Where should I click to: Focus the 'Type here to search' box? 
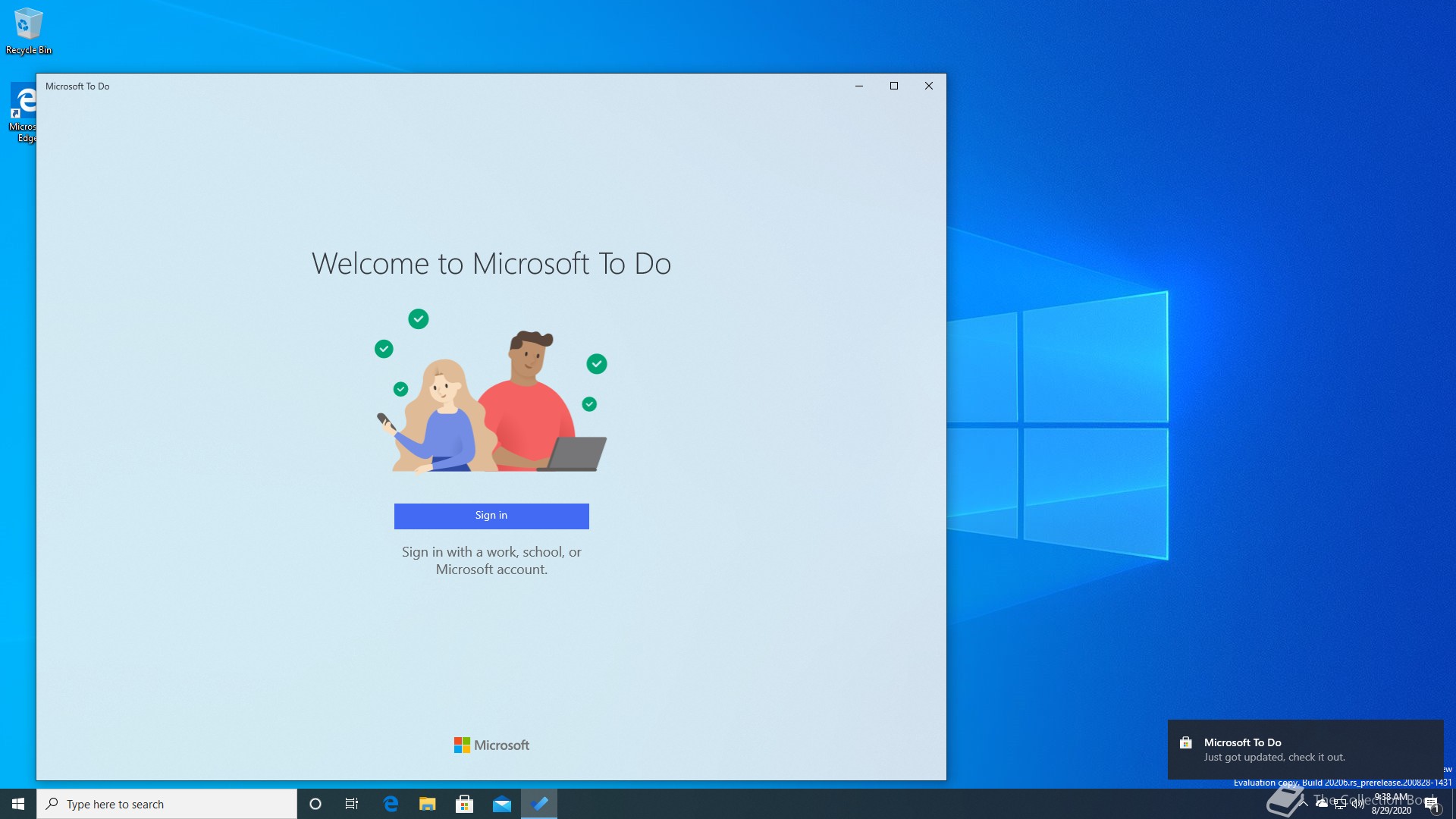[167, 804]
